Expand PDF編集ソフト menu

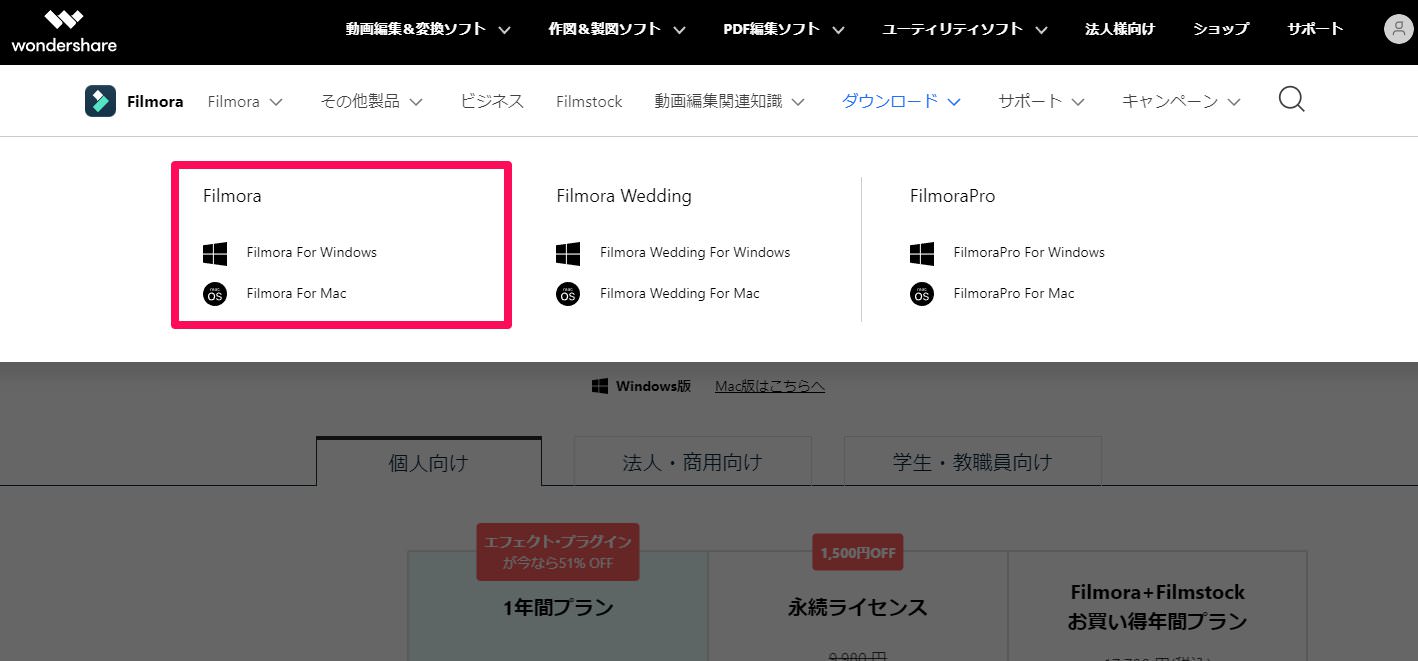pyautogui.click(x=784, y=29)
